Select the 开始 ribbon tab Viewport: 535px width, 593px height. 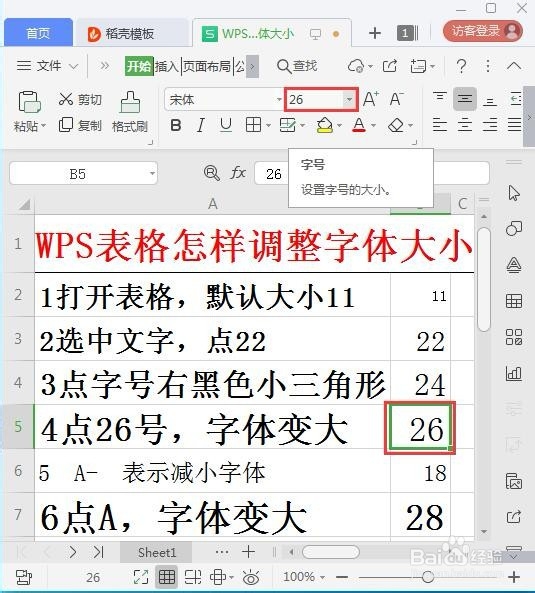coord(139,67)
